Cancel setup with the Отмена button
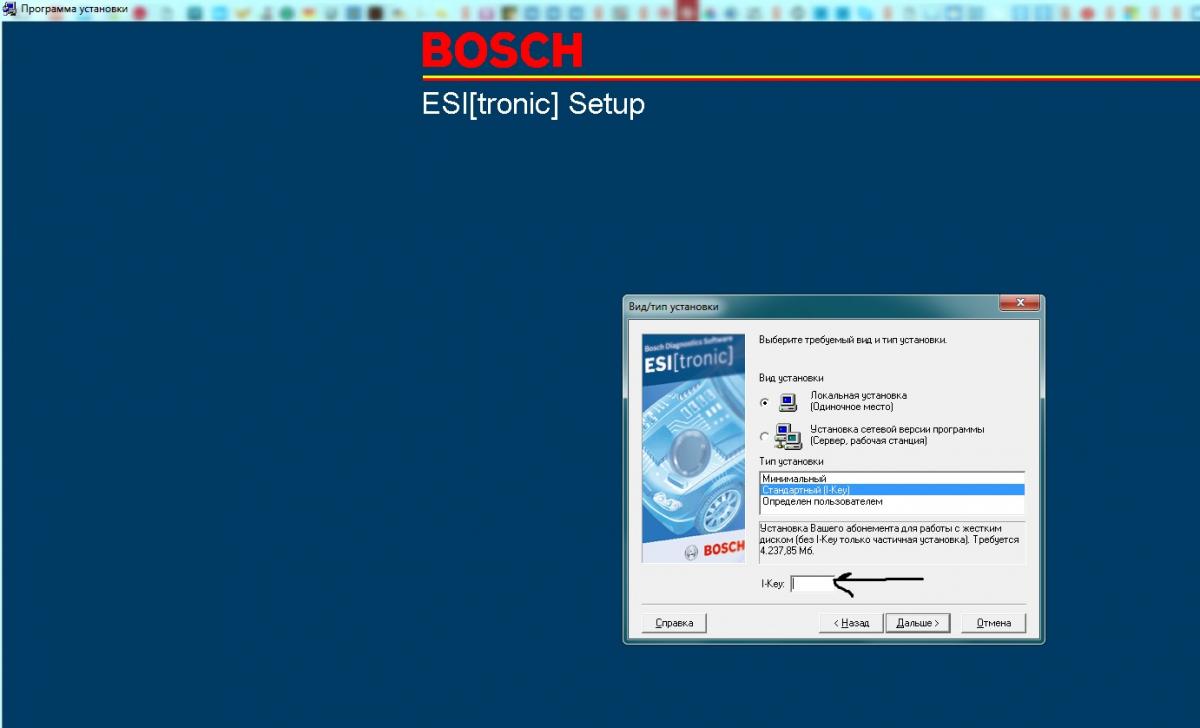 click(994, 623)
